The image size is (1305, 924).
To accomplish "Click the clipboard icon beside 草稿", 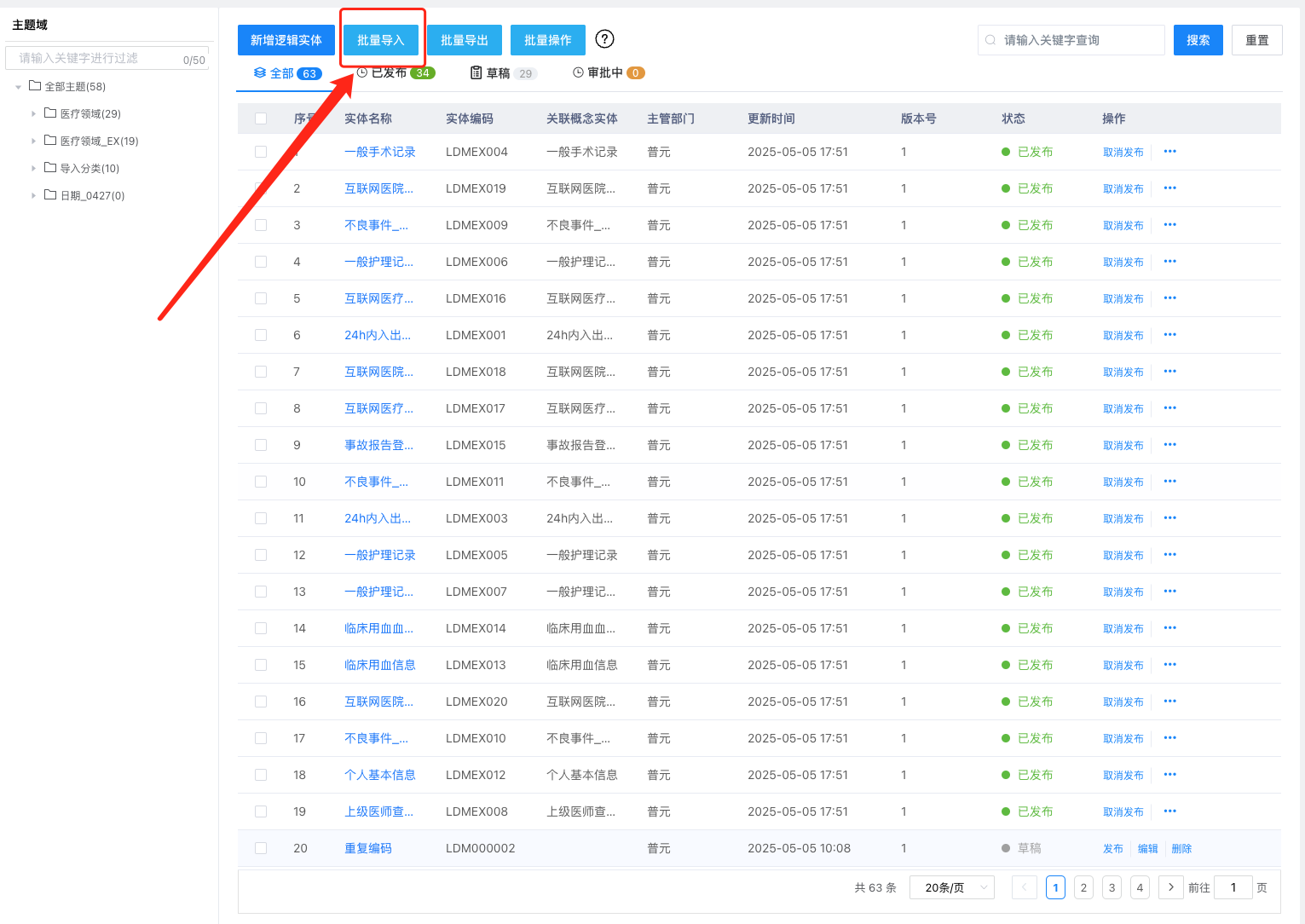I will (x=476, y=72).
